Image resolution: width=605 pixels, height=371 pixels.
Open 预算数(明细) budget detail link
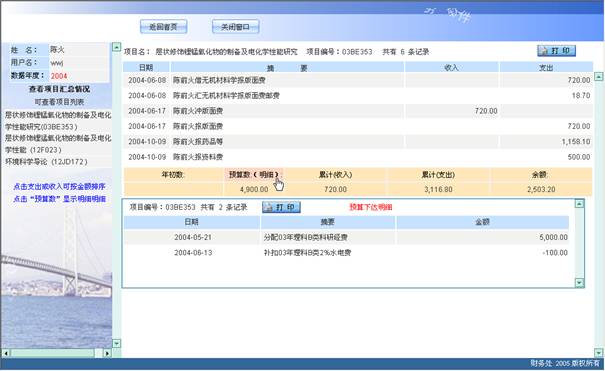click(254, 175)
